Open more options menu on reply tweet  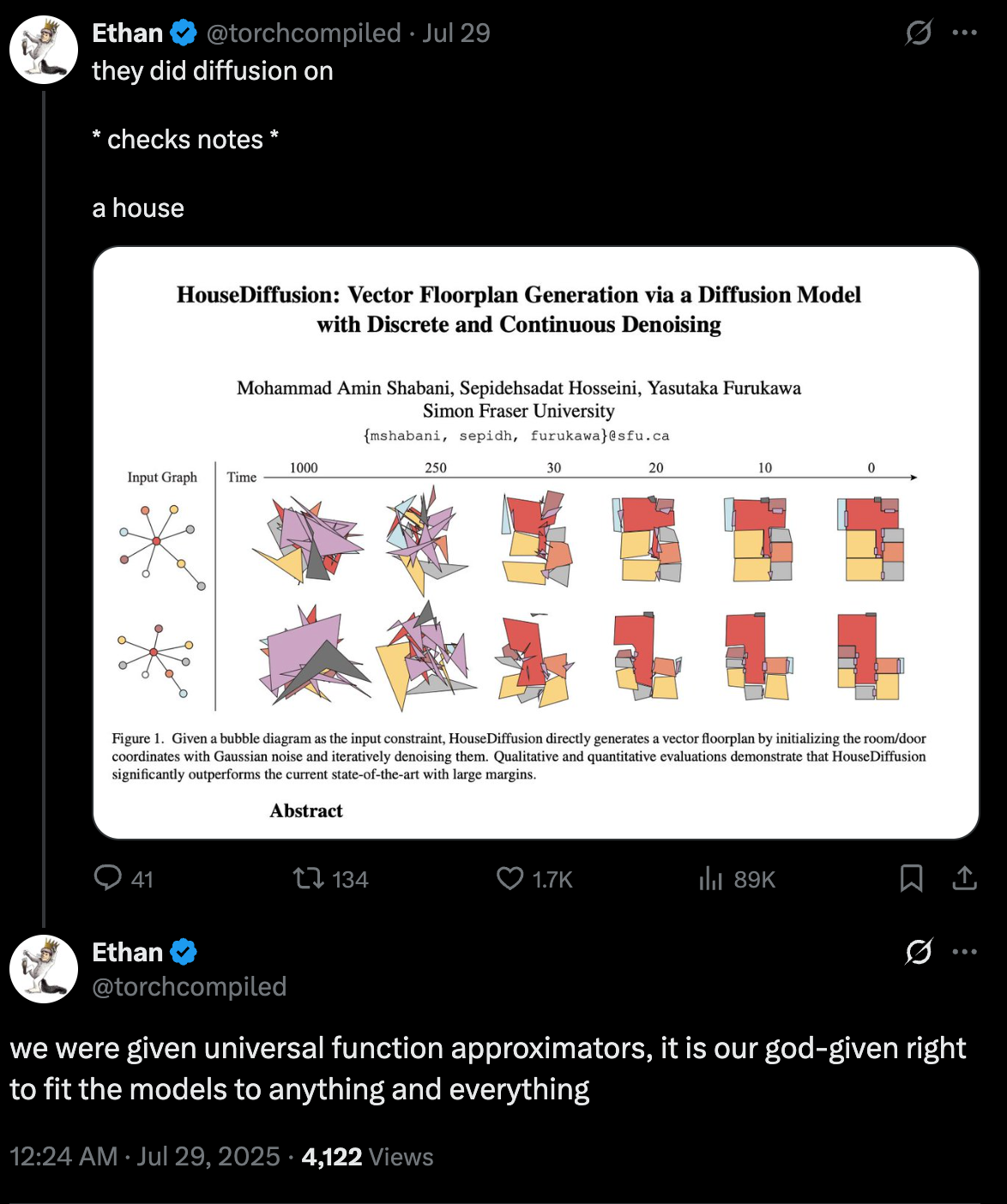pos(964,952)
